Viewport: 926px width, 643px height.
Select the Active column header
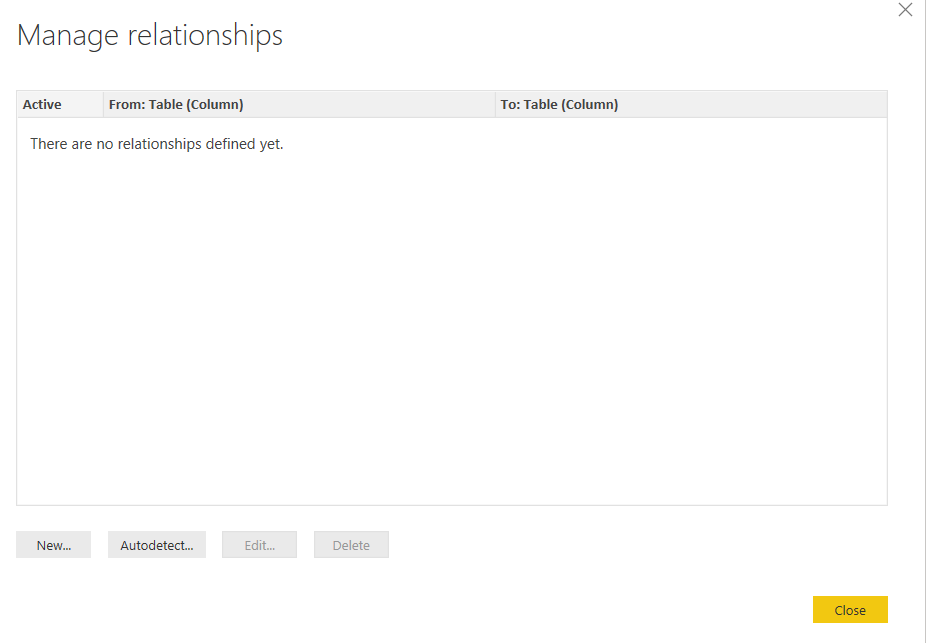click(x=42, y=104)
